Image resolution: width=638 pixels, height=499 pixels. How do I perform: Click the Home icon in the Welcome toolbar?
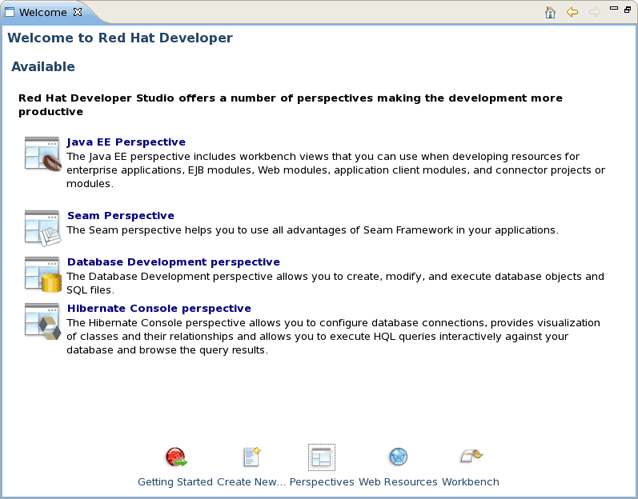pos(550,13)
